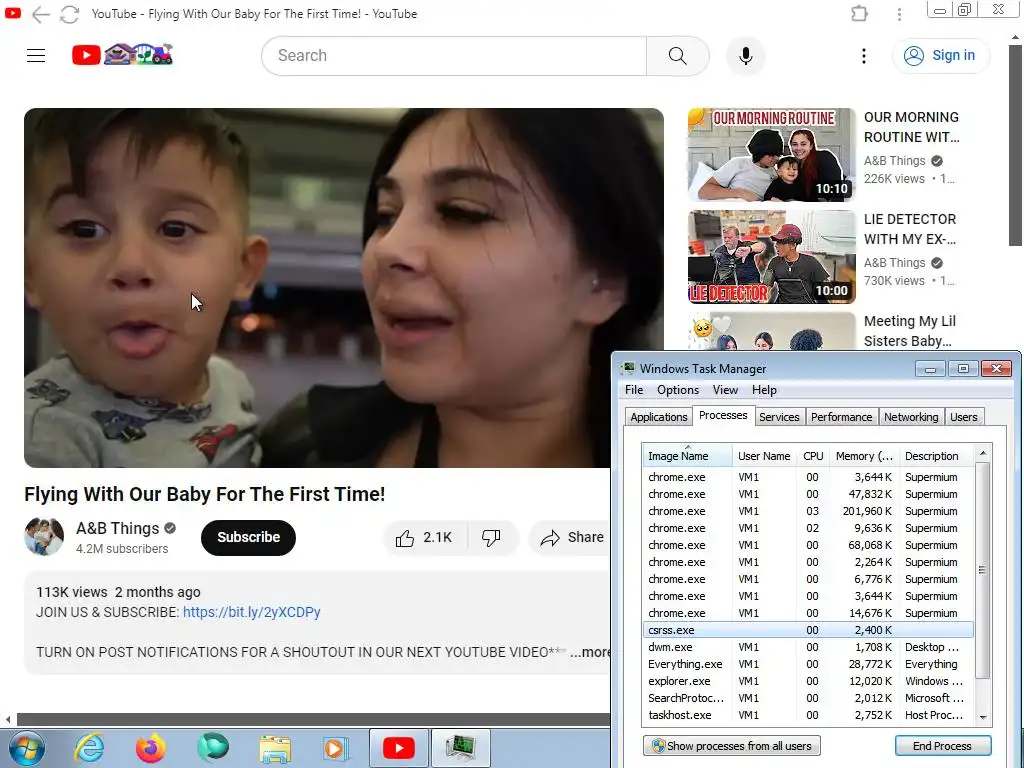Reload the page with refresh icon

pyautogui.click(x=70, y=14)
